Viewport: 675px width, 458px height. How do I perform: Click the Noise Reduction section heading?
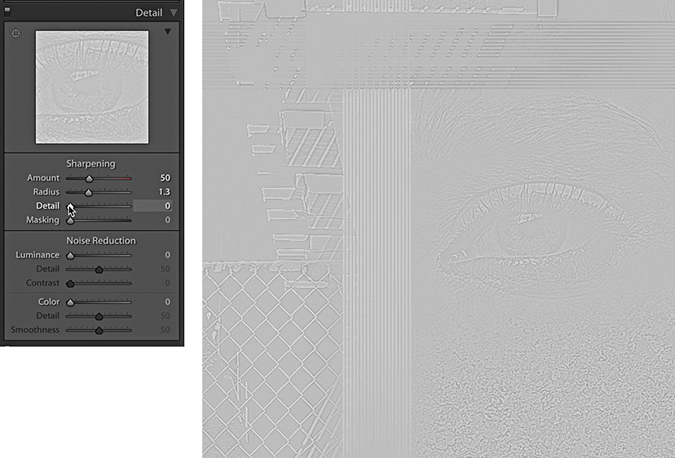click(101, 241)
